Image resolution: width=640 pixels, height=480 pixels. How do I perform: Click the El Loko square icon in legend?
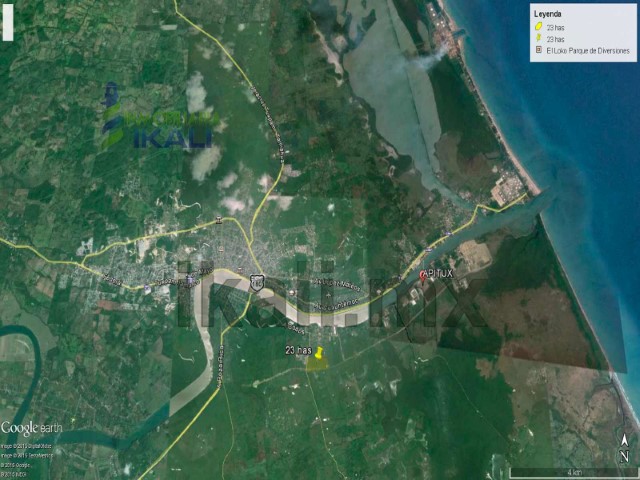click(539, 48)
